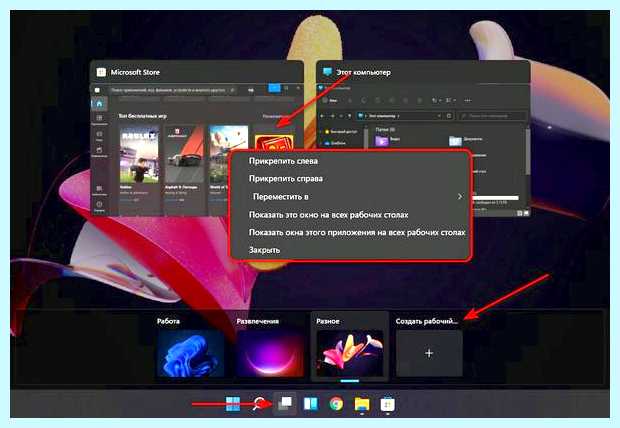Click the vertical scrollbar in Этот компьютер window
620x428 pixels.
[527, 150]
